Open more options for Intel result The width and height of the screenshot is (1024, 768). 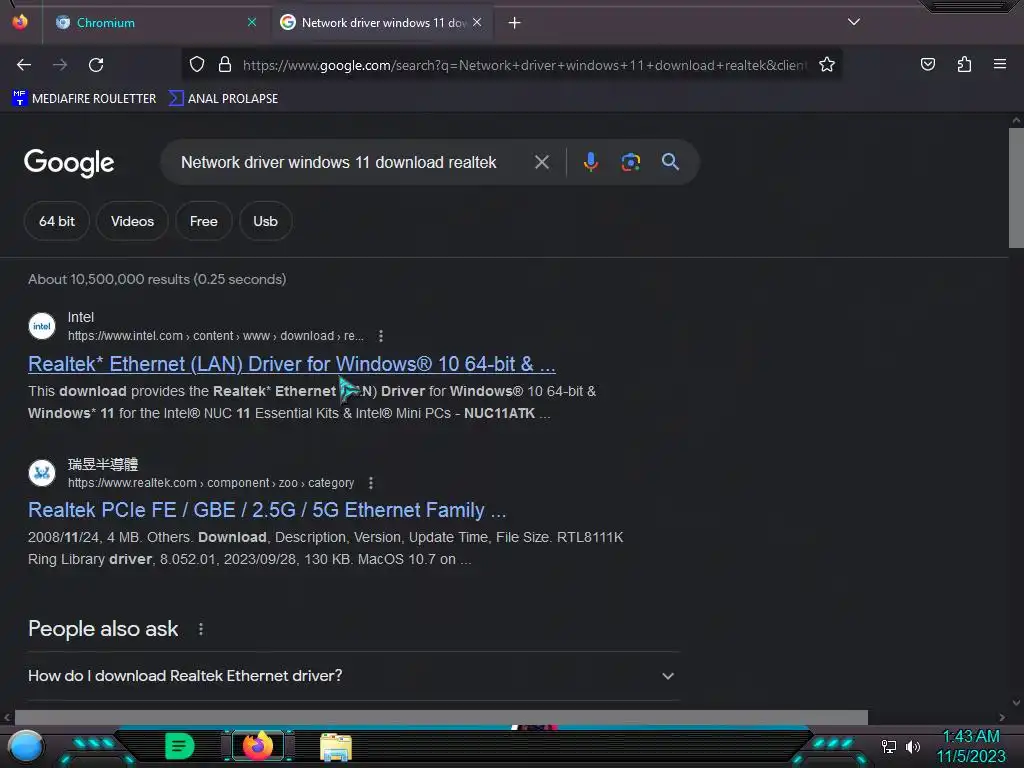point(381,336)
